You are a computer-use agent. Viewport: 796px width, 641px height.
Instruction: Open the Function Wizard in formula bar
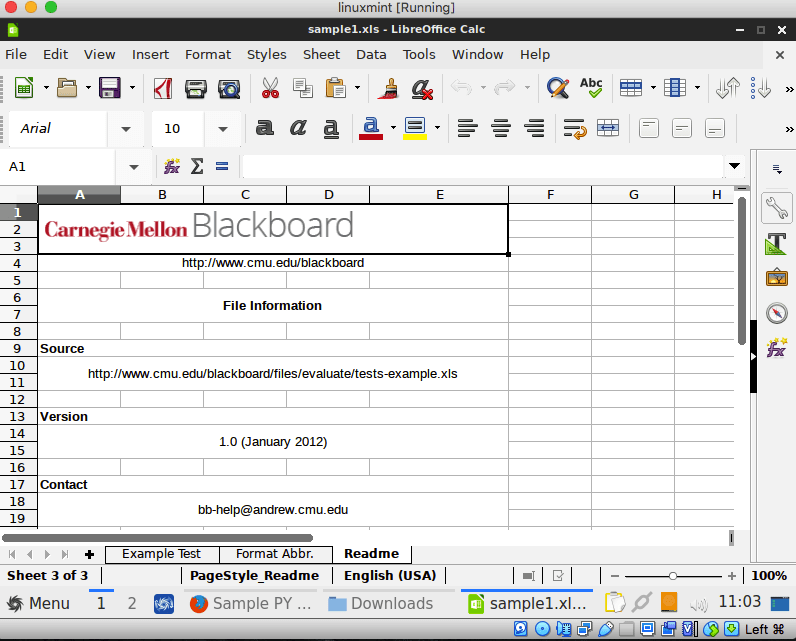[x=172, y=166]
